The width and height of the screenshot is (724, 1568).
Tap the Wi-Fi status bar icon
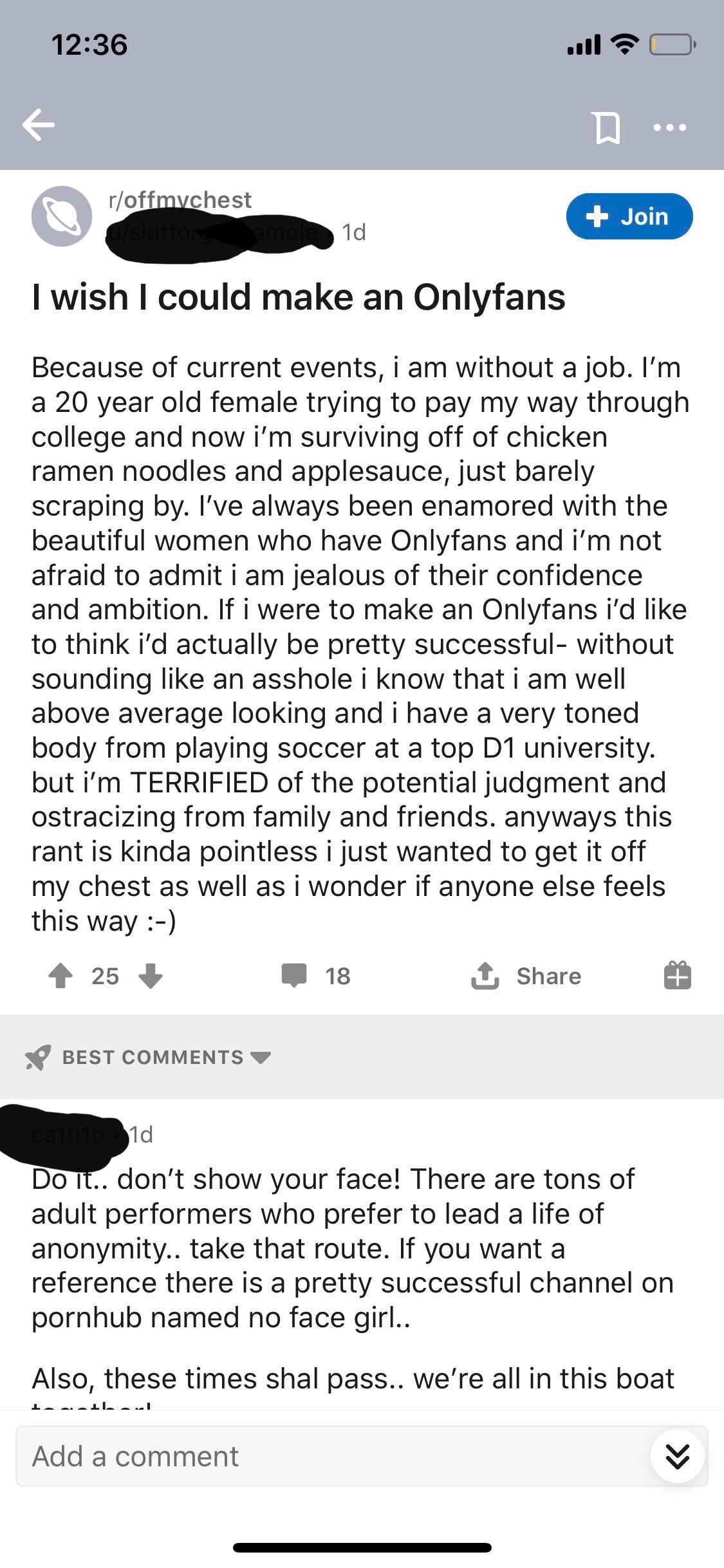(623, 44)
